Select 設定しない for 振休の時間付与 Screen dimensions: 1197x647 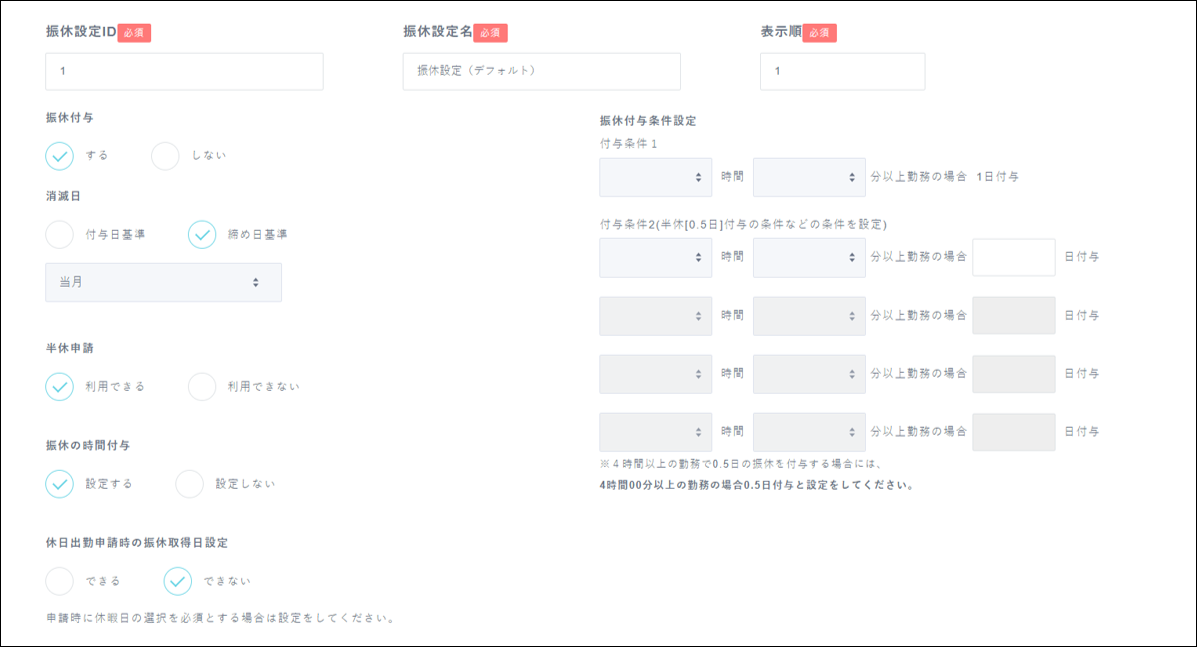tap(189, 483)
